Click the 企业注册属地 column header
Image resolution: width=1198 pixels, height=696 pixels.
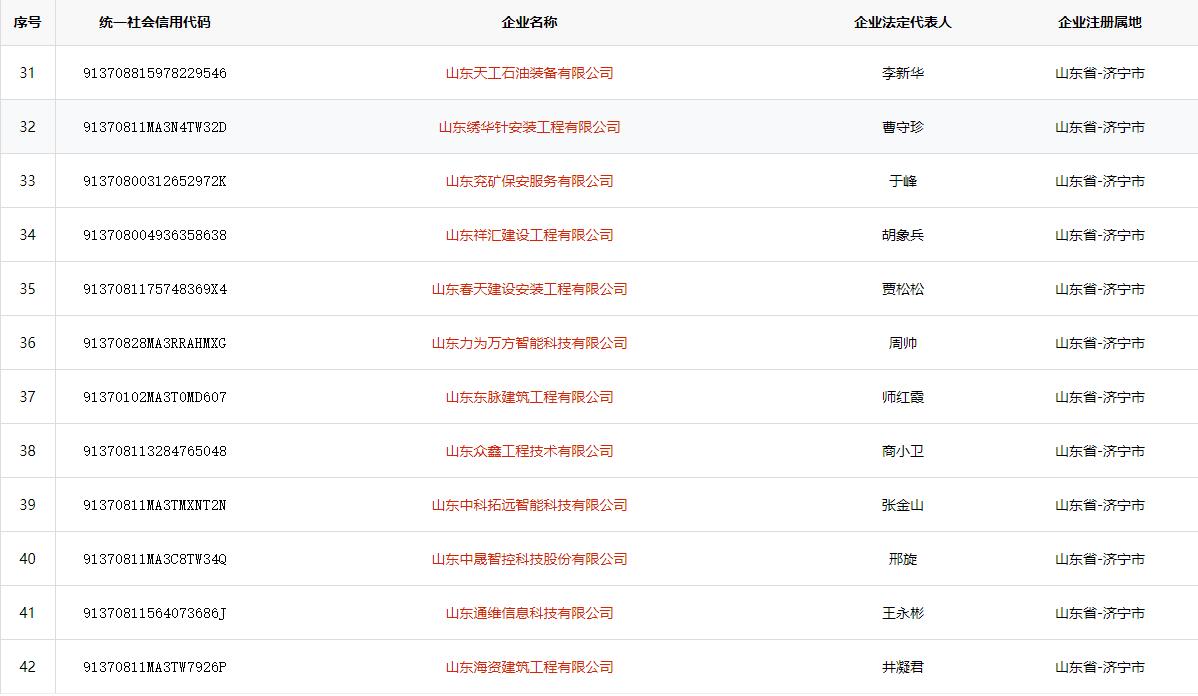[x=1099, y=22]
